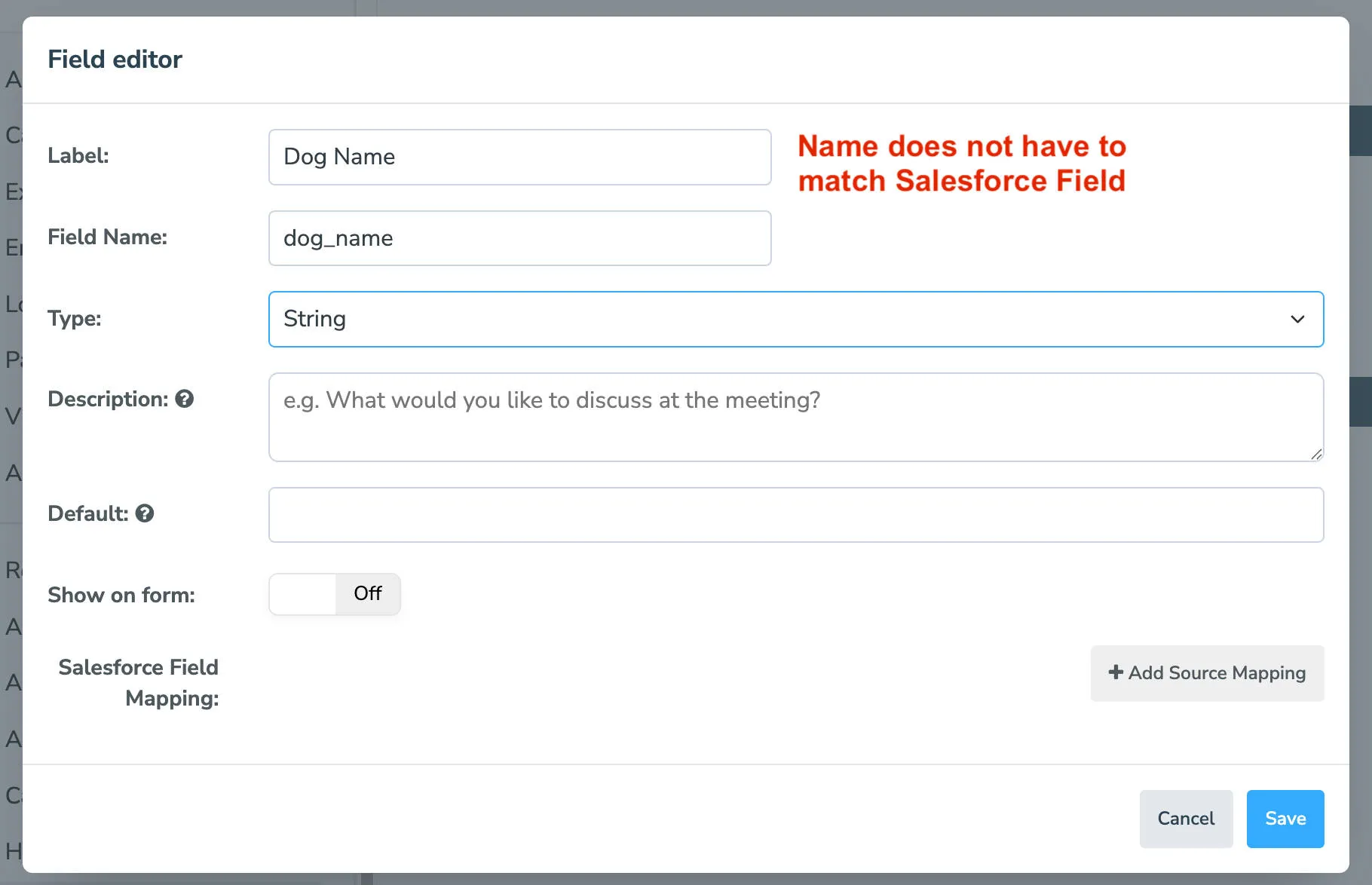Click the chevron on the Type selector

[x=1297, y=319]
